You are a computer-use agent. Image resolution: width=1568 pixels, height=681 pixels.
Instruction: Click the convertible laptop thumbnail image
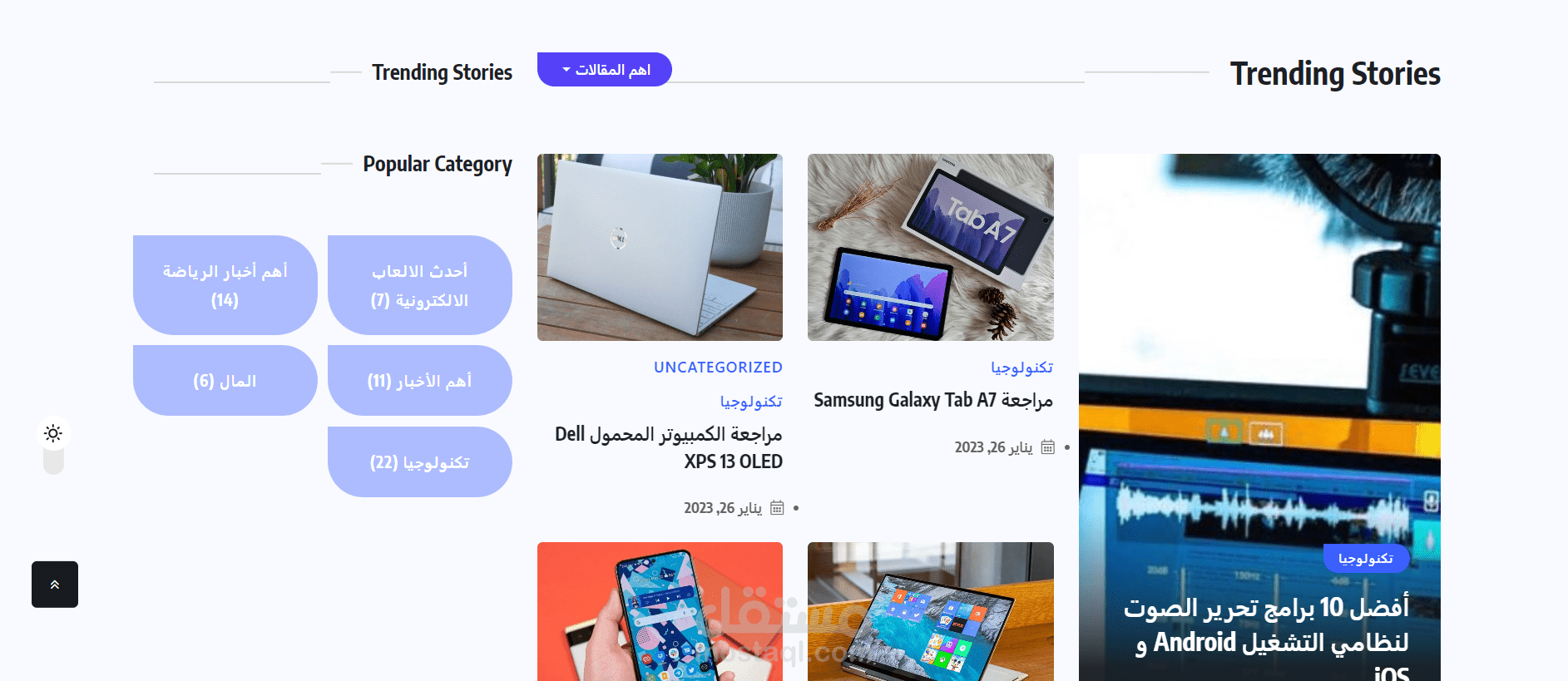tap(931, 612)
